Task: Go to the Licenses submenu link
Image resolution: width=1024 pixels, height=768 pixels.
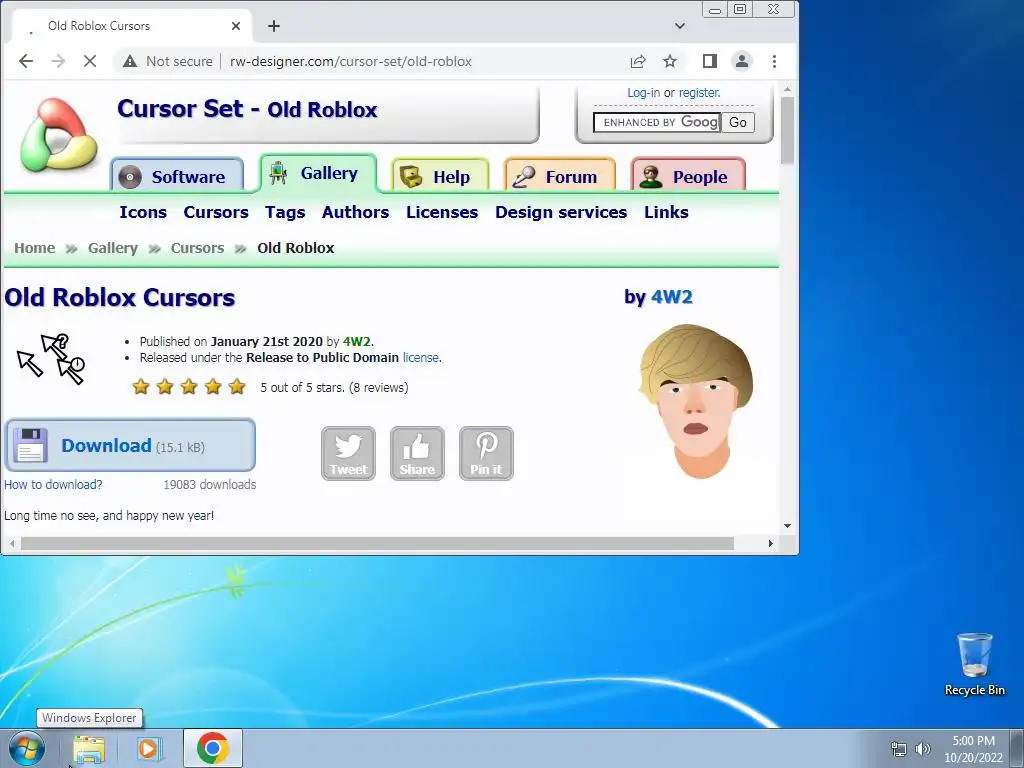Action: pyautogui.click(x=442, y=212)
